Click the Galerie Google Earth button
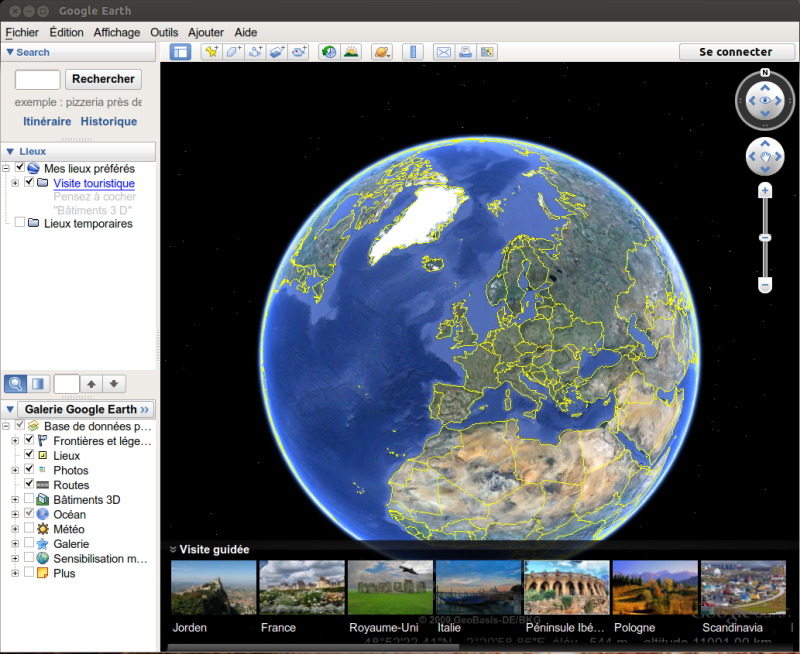The image size is (800, 654). tap(86, 409)
